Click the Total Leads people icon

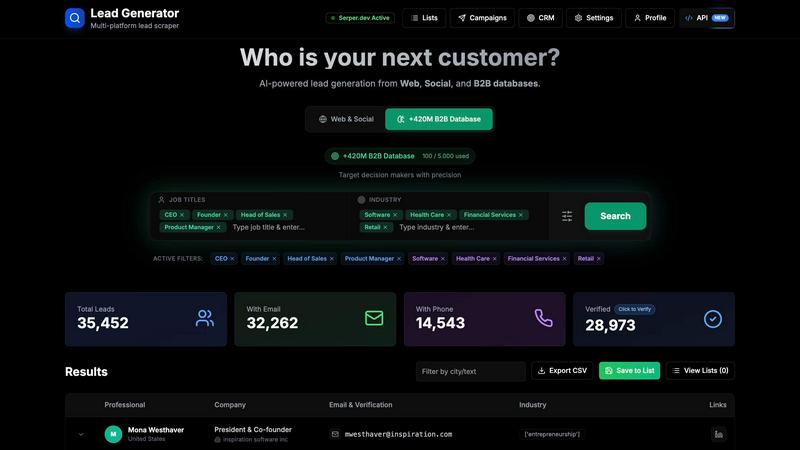(x=205, y=318)
